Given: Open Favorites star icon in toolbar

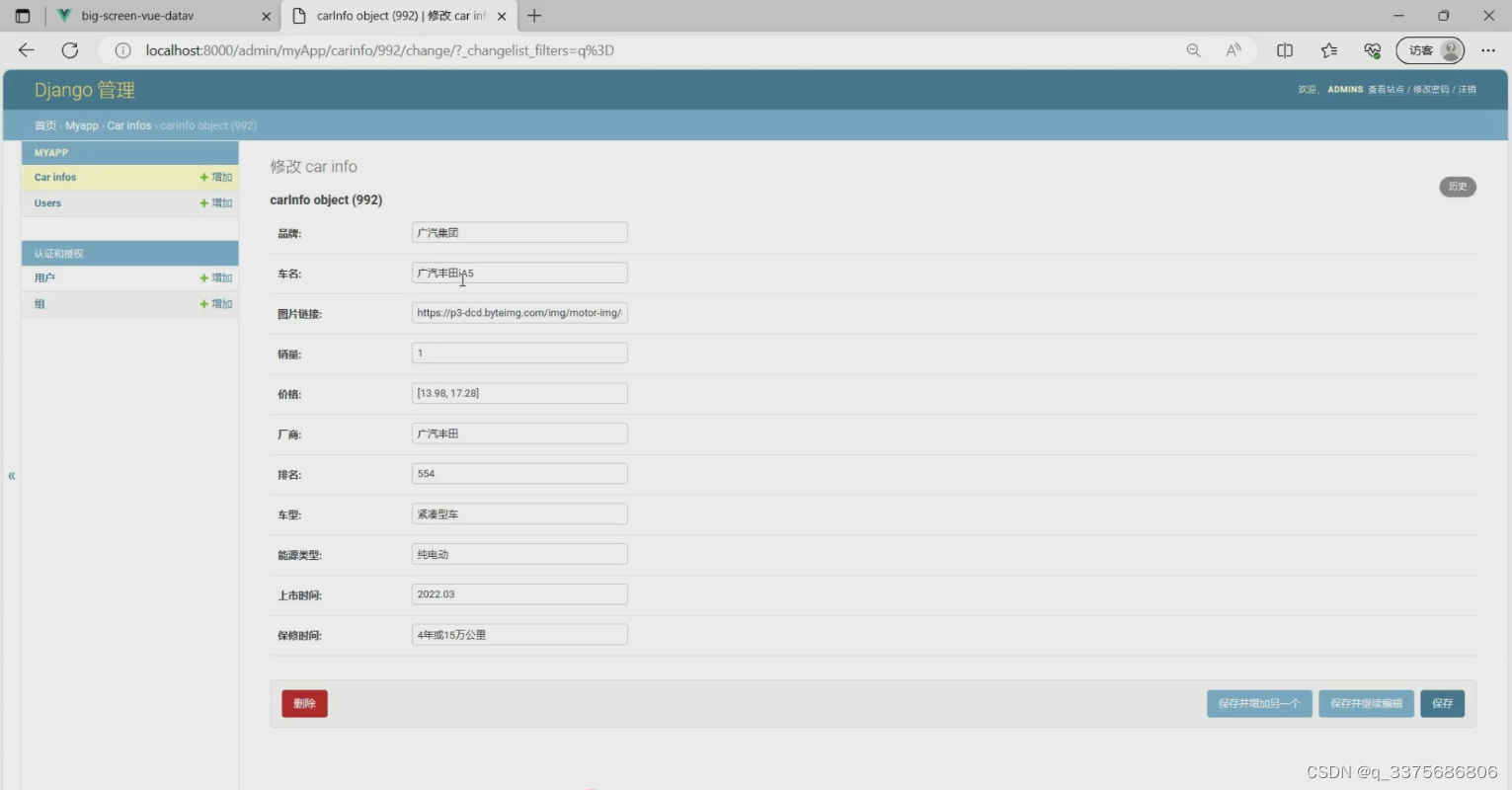Looking at the screenshot, I should pos(1329,50).
